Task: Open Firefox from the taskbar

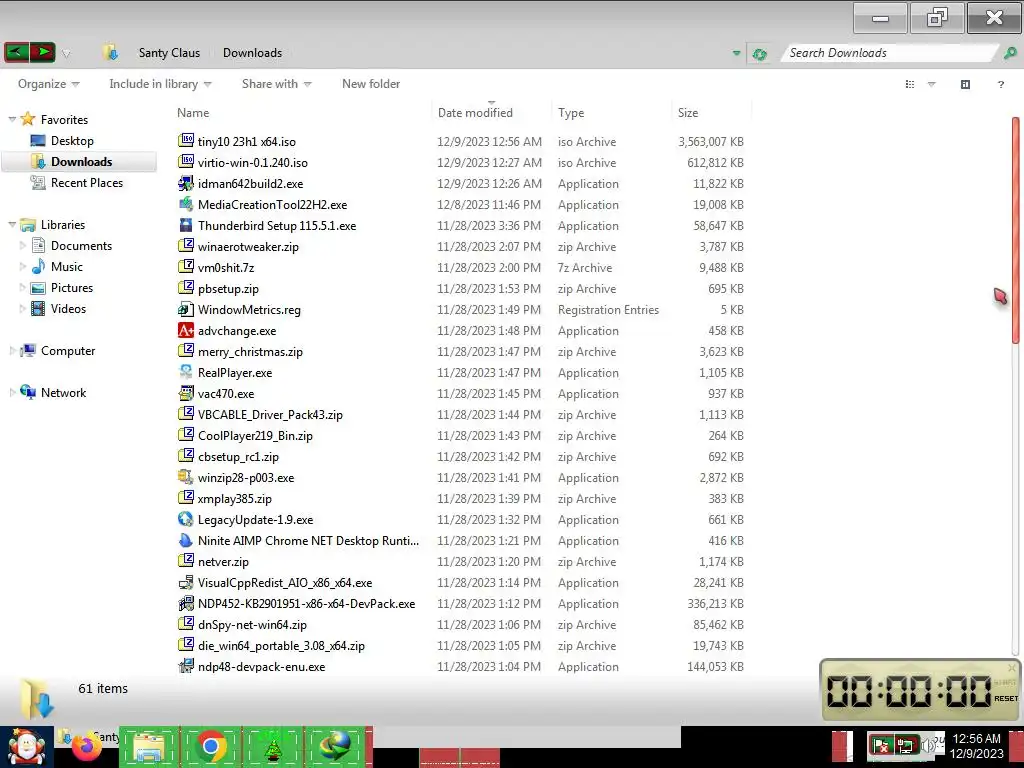Action: point(88,747)
